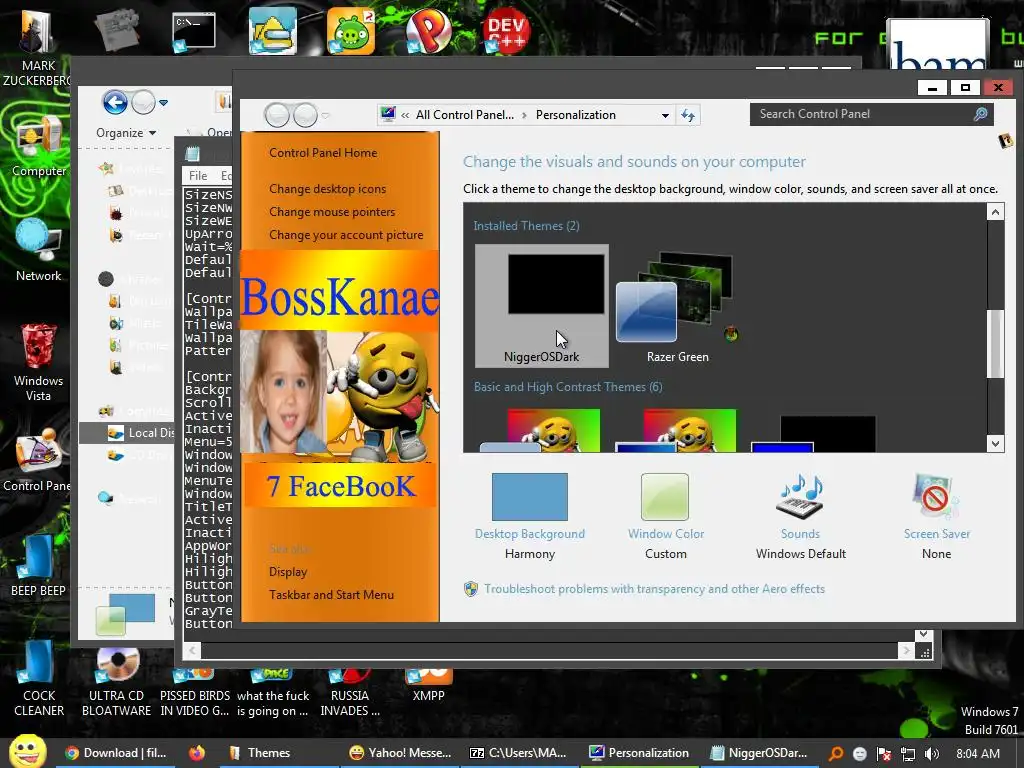Open the Organize dropdown in Explorer
This screenshot has height=768, width=1024.
(x=126, y=133)
